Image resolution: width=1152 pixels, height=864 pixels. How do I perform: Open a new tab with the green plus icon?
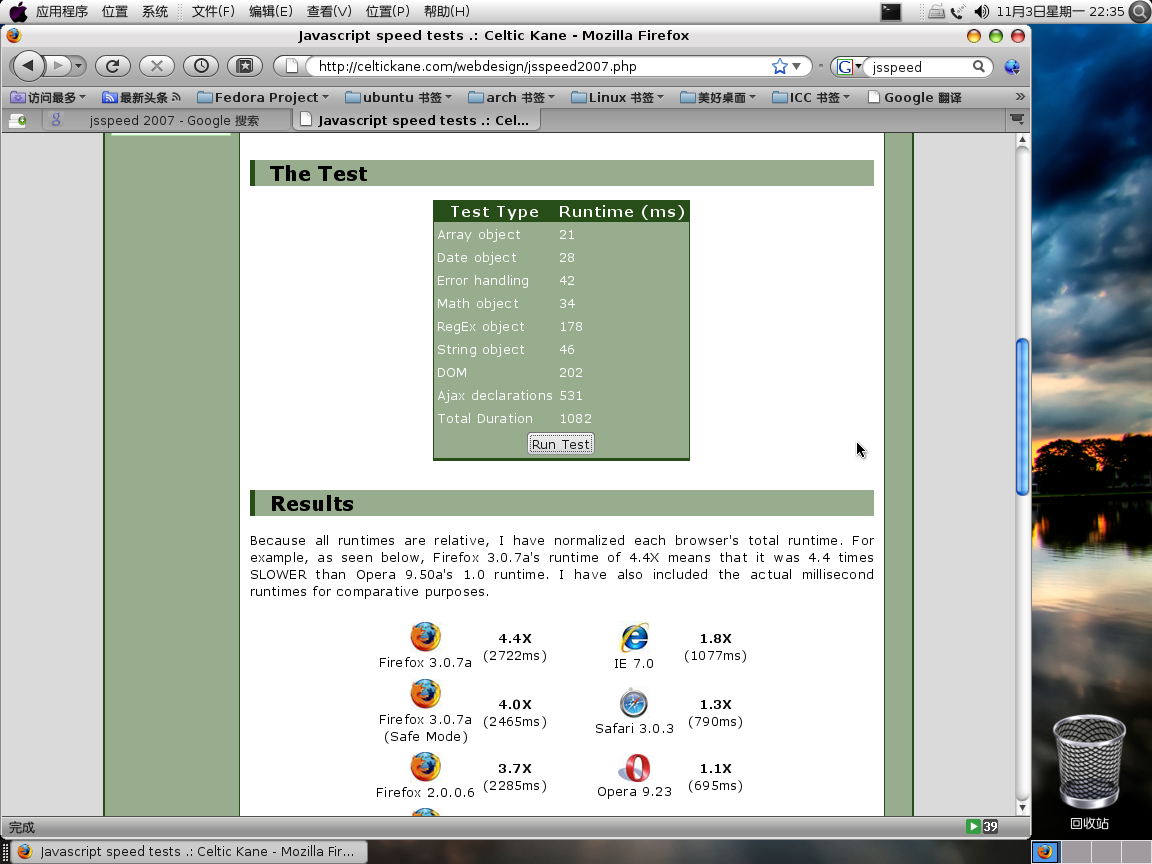point(18,120)
